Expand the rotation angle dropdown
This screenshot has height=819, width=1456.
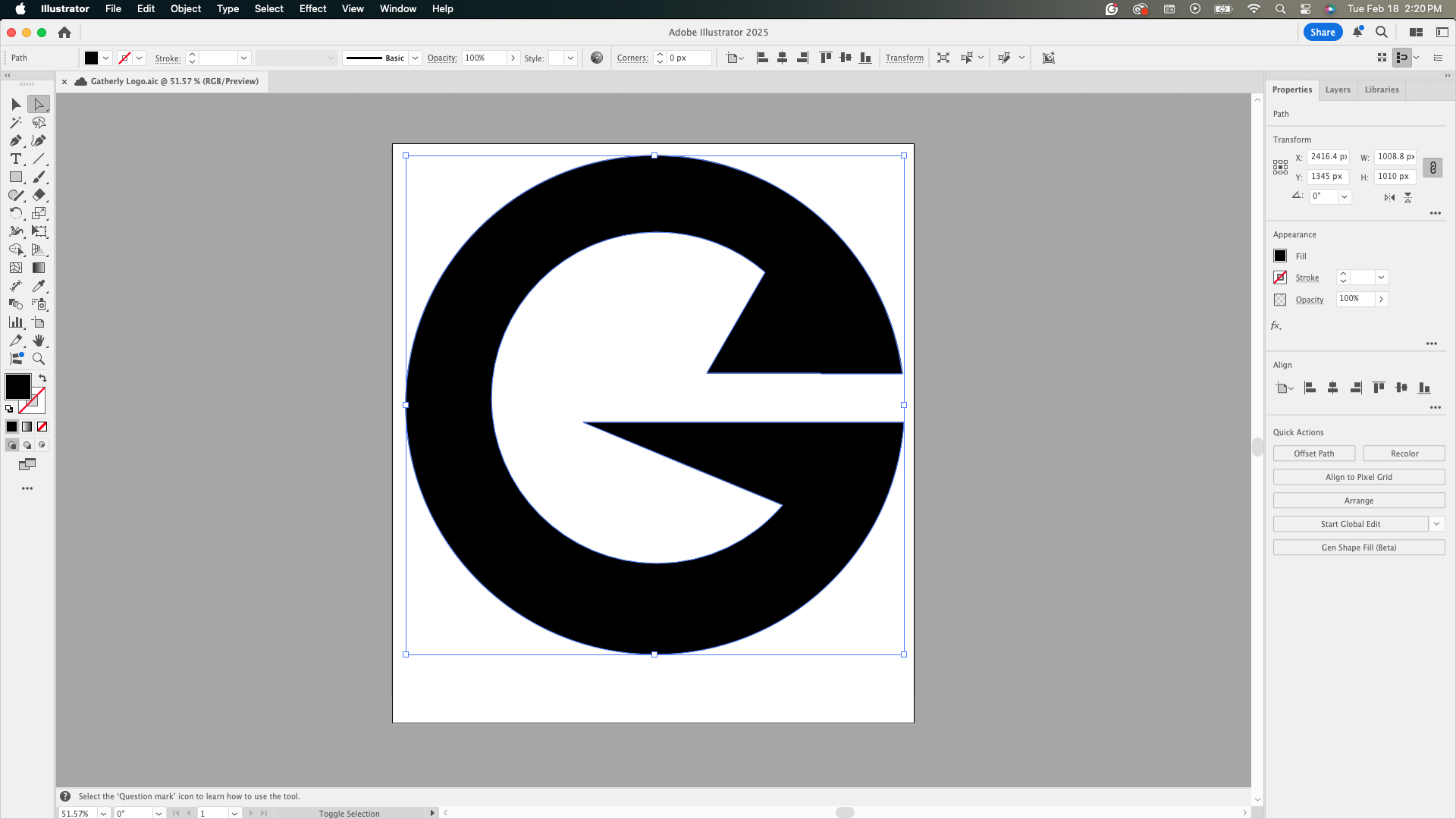click(x=1345, y=196)
